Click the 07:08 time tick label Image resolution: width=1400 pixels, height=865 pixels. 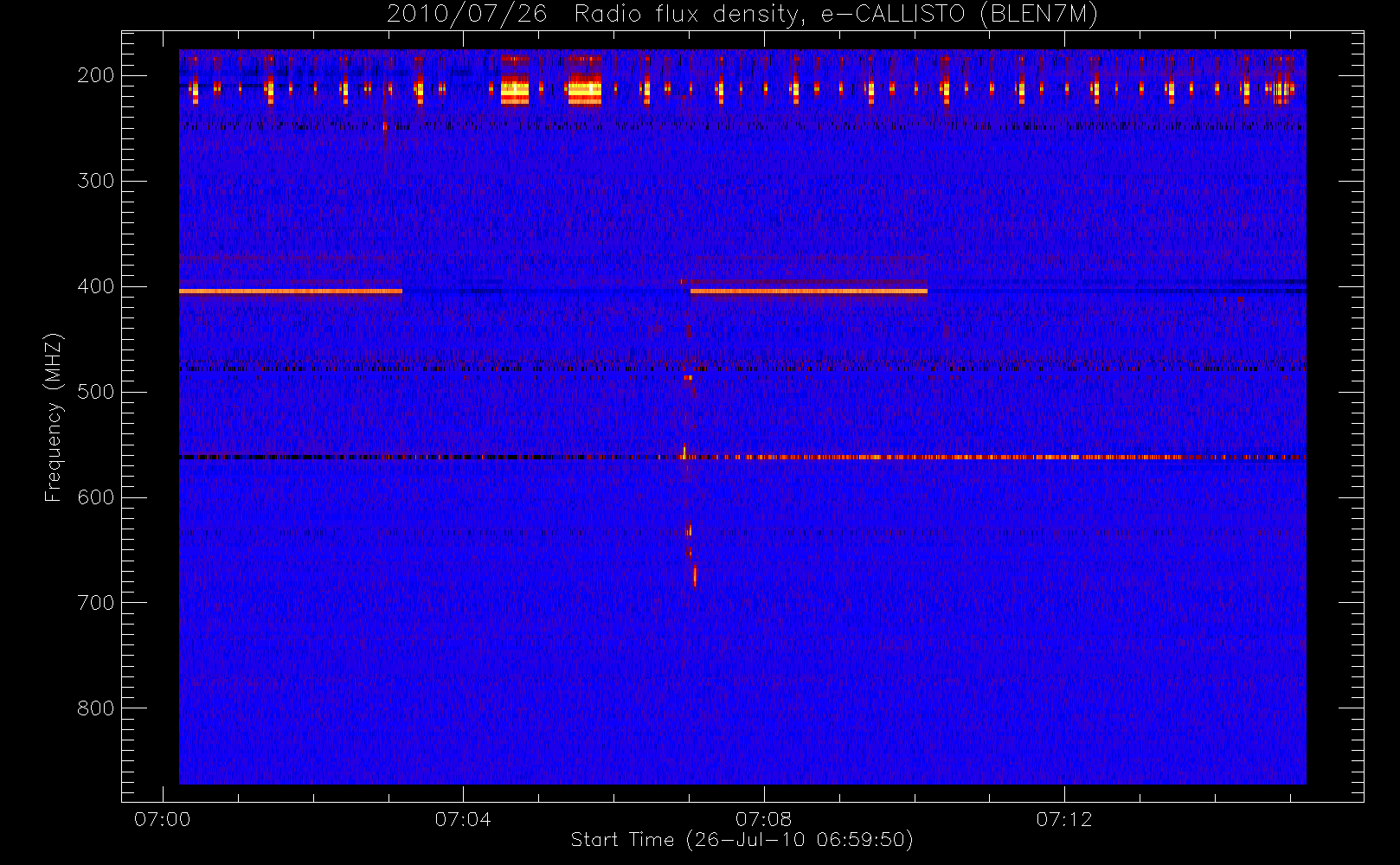763,819
